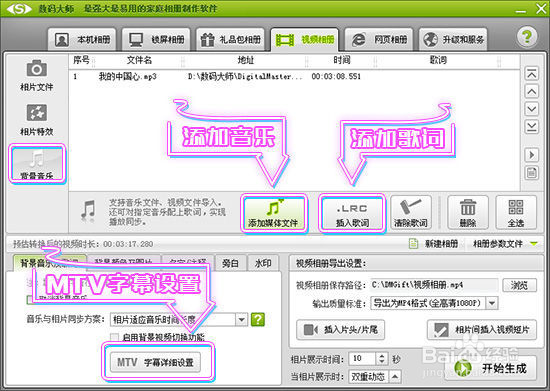The width and height of the screenshot is (550, 391).
Task: Click green help icon beside sync scheme
Action: 258,319
